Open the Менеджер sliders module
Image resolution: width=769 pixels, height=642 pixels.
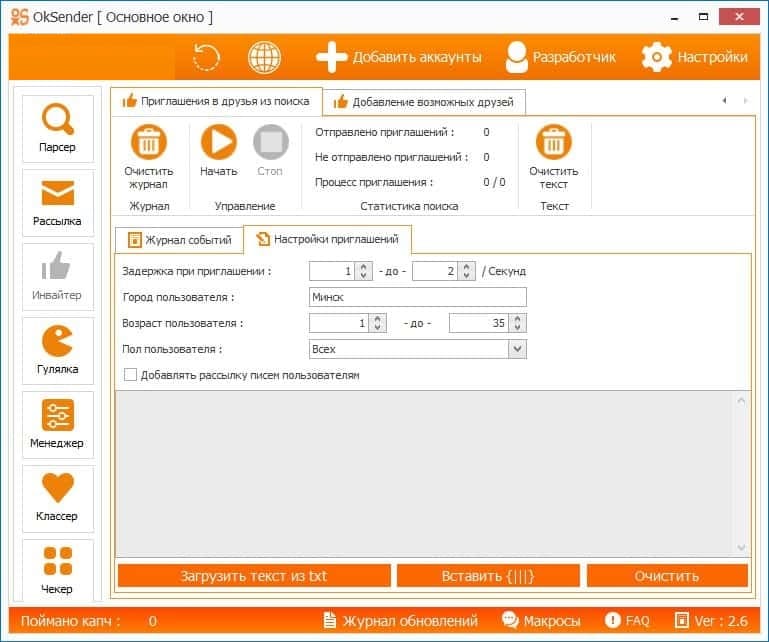tap(57, 425)
